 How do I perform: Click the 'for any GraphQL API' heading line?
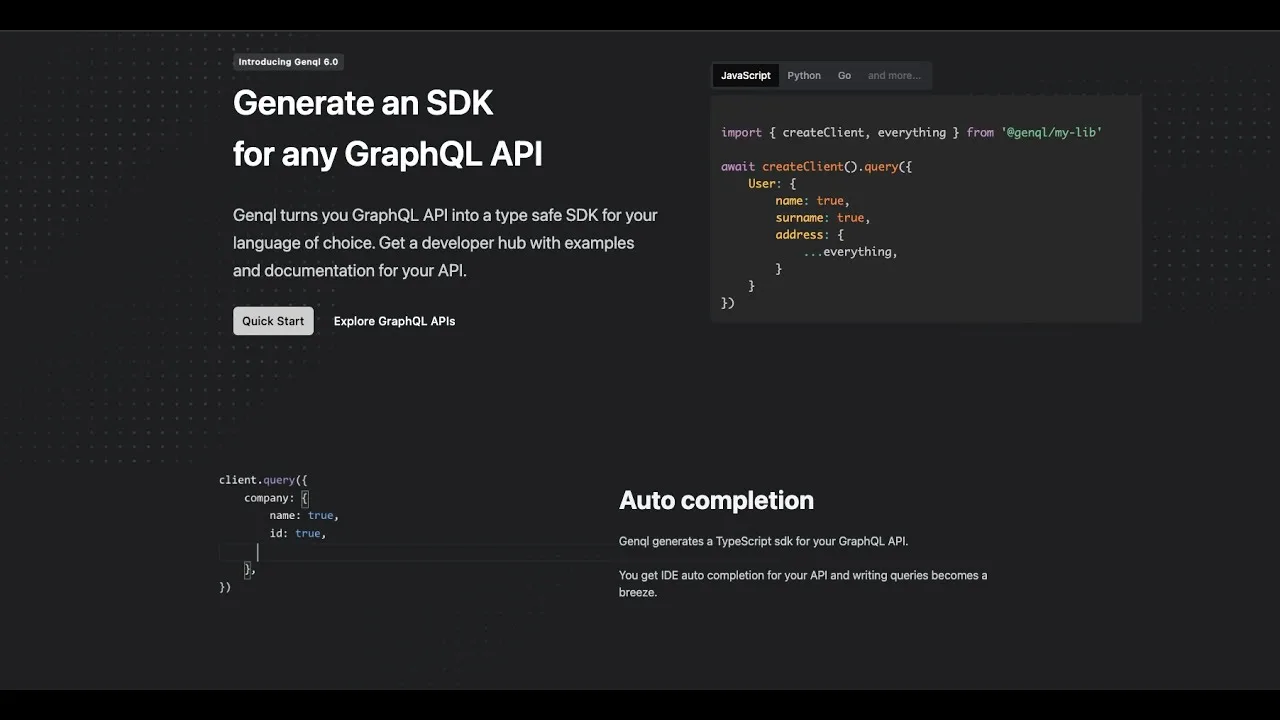pyautogui.click(x=388, y=154)
